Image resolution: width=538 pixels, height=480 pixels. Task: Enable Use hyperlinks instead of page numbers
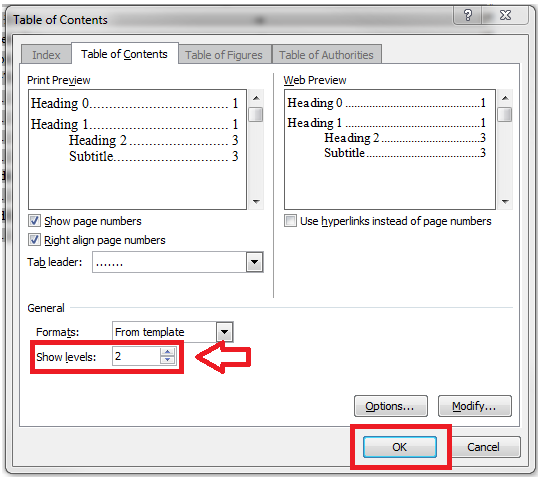point(290,221)
